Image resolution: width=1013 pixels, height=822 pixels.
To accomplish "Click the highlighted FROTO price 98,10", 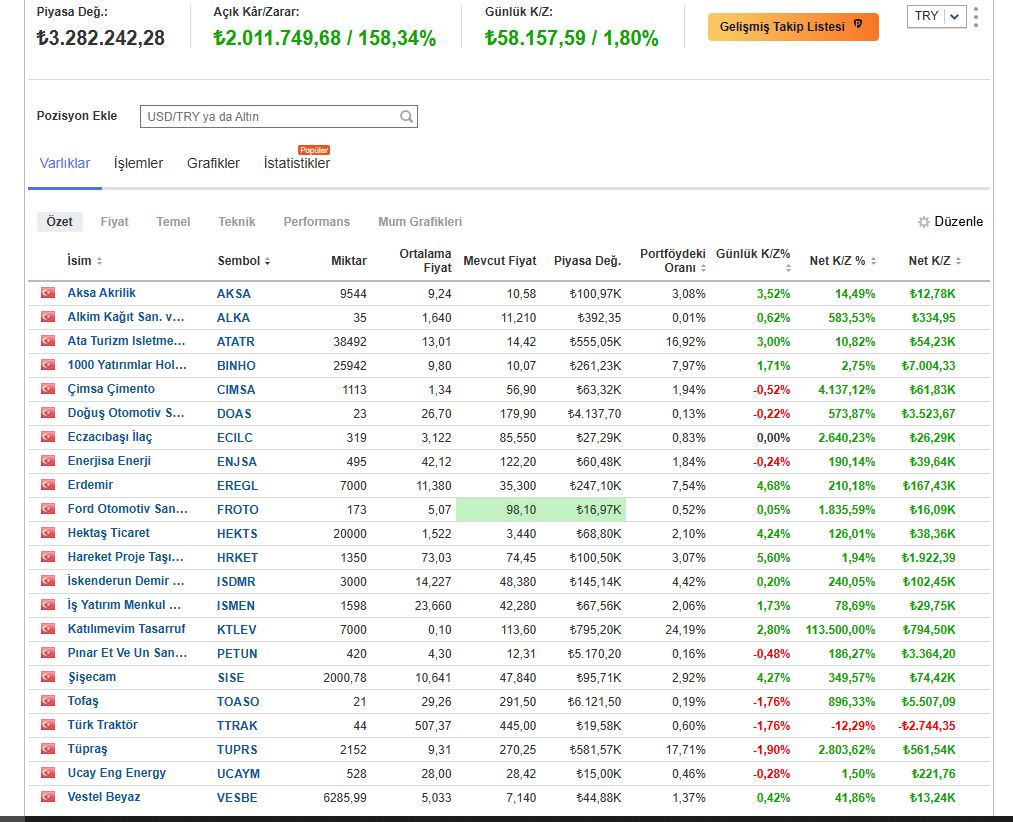I will coord(521,510).
